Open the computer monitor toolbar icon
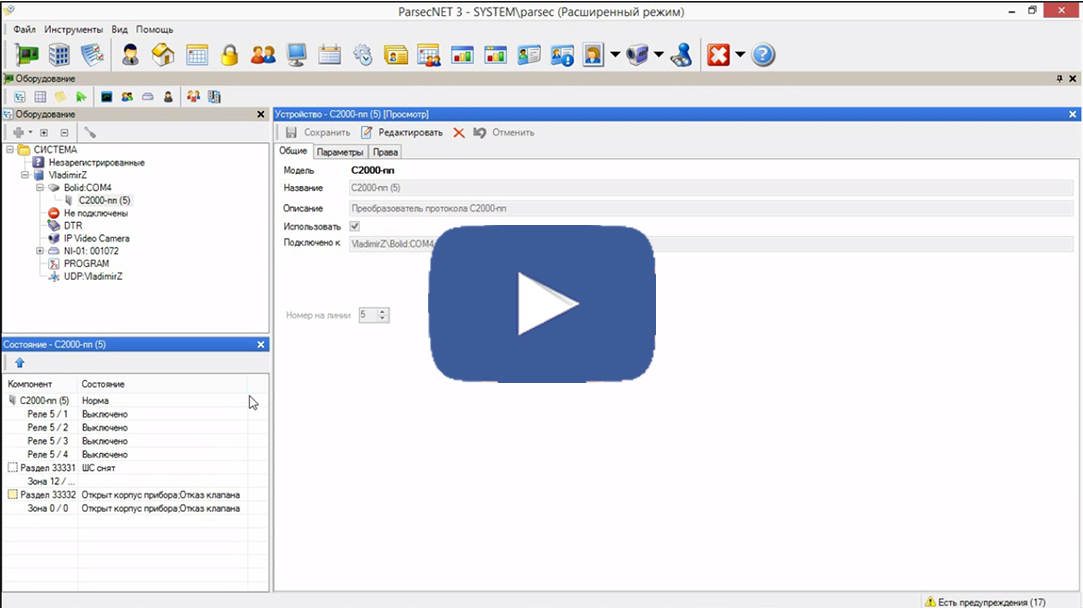 (x=296, y=55)
